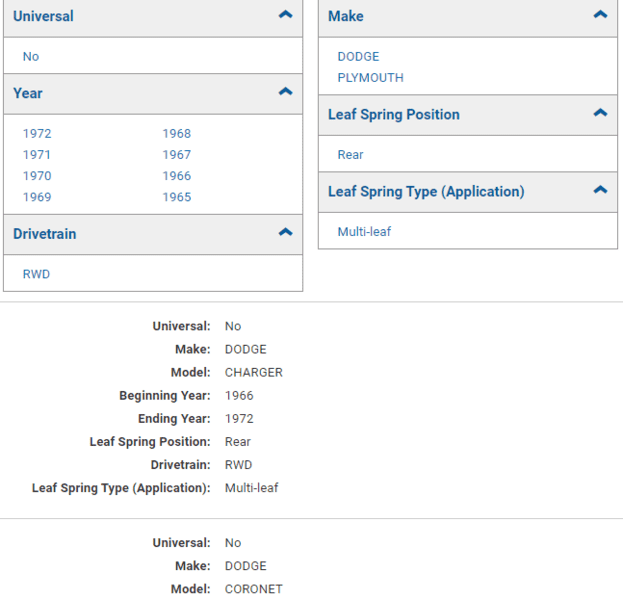Collapse the Make filter section
The height and width of the screenshot is (600, 623).
coord(600,15)
